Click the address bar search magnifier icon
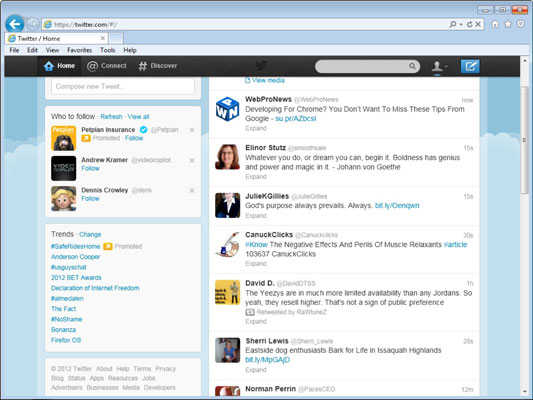Viewport: 533px width, 400px height. [x=453, y=24]
